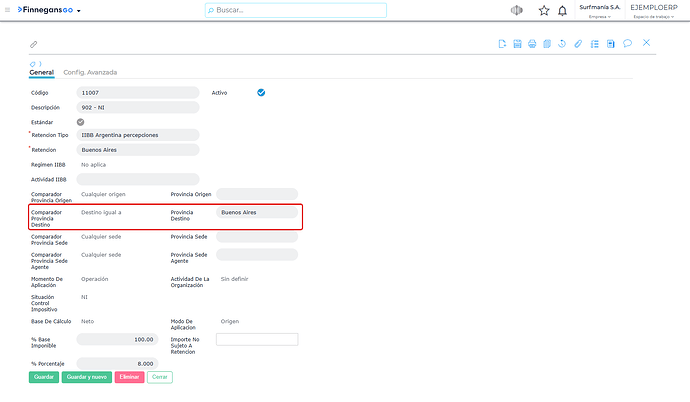The height and width of the screenshot is (402, 690).
Task: Open the comments speech bubble icon
Action: click(x=627, y=43)
